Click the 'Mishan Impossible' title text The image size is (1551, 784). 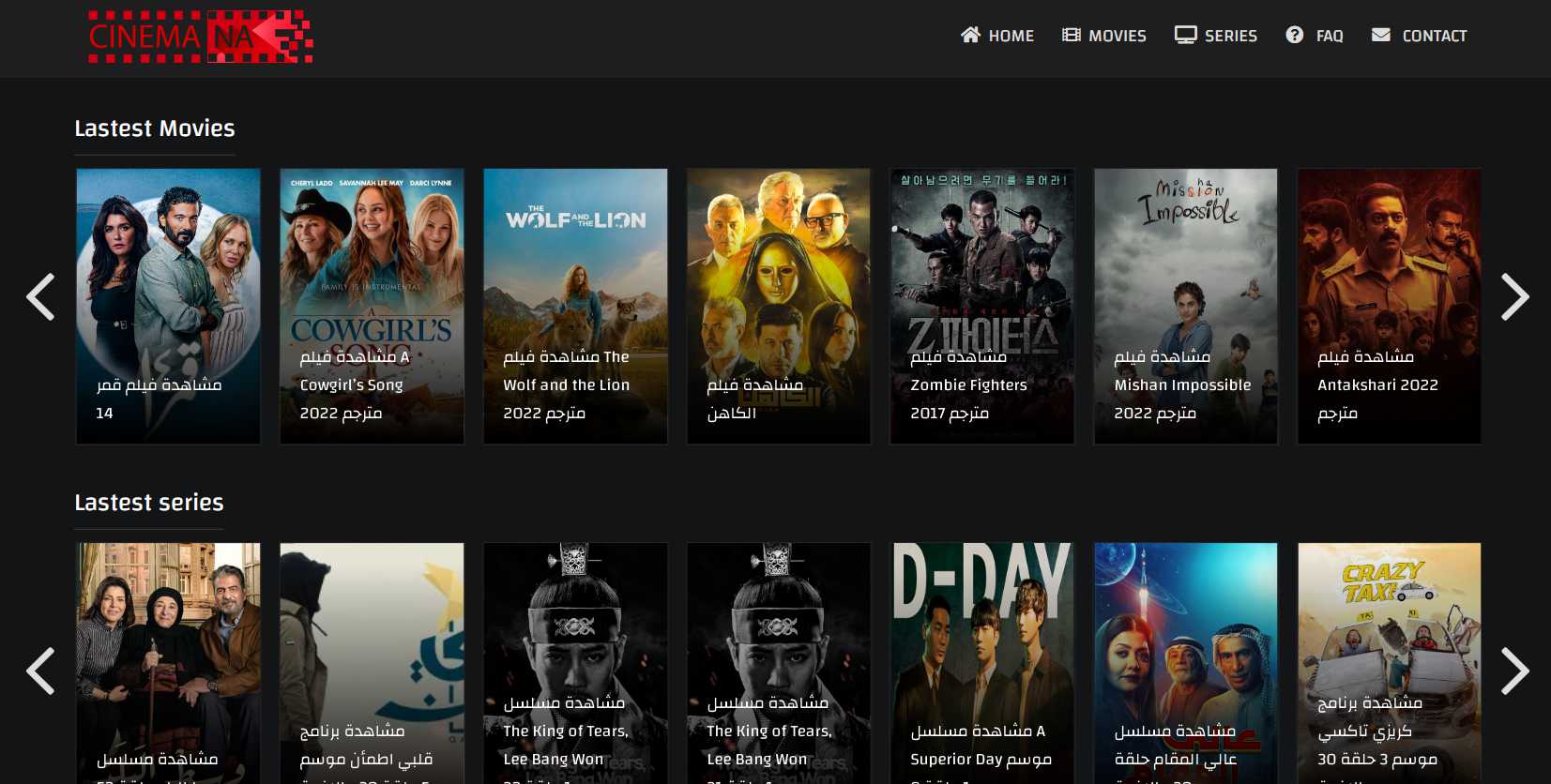click(1182, 384)
